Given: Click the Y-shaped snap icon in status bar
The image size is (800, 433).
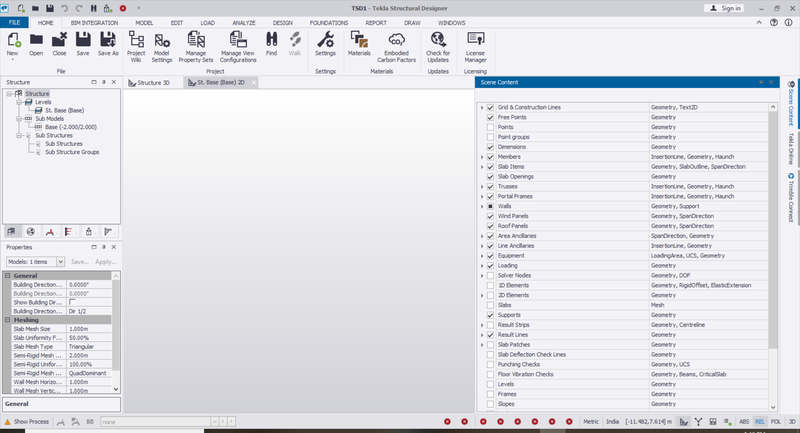Looking at the screenshot, I should (x=698, y=422).
